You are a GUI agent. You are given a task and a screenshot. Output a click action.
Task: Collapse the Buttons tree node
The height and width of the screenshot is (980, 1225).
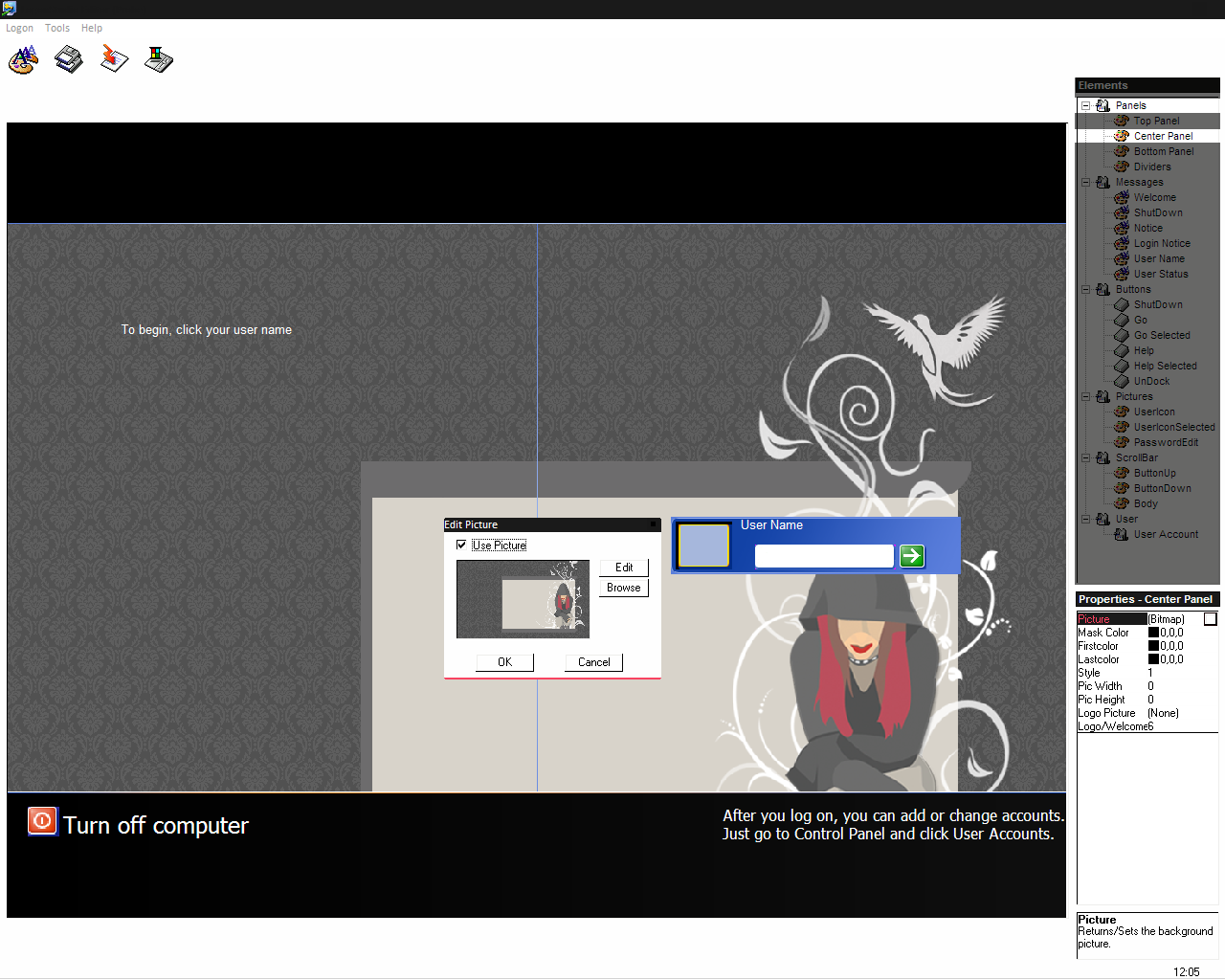pyautogui.click(x=1086, y=289)
